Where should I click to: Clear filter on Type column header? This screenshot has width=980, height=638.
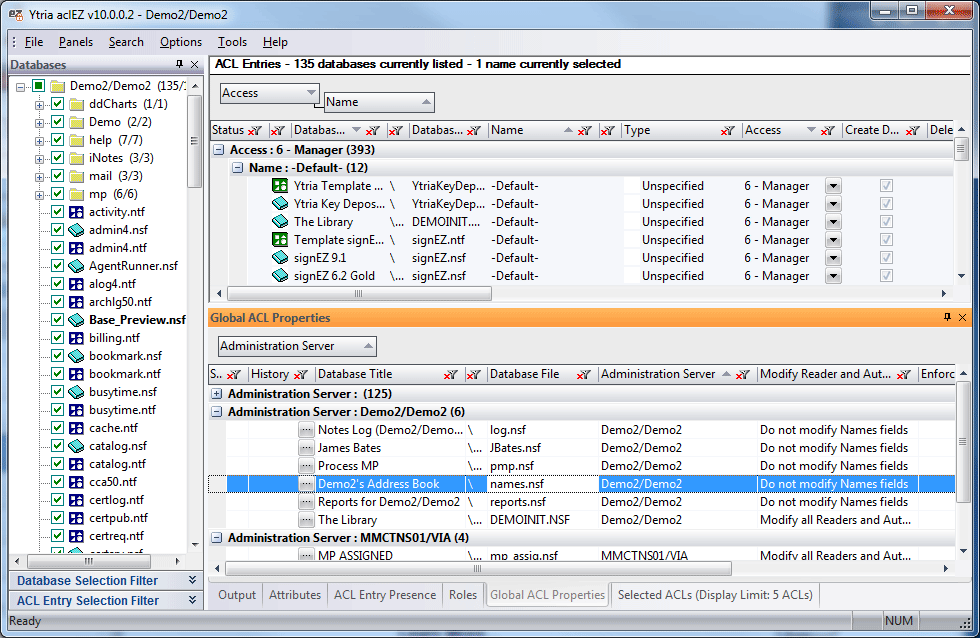pos(728,131)
